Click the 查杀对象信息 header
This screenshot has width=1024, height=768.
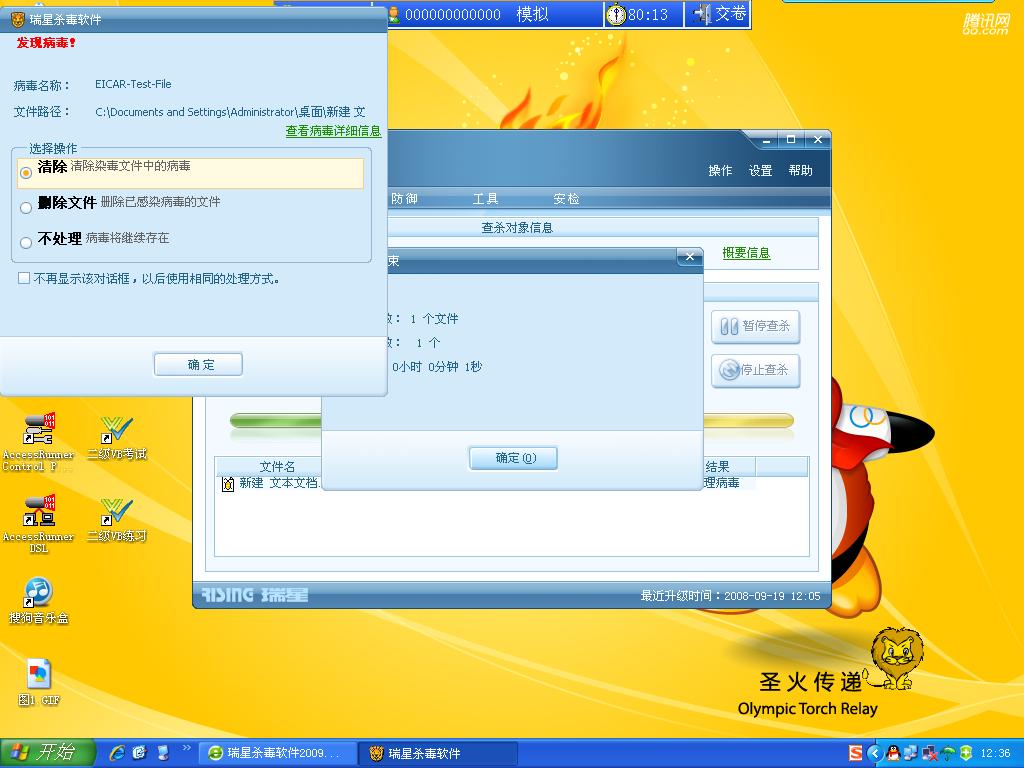tap(517, 227)
